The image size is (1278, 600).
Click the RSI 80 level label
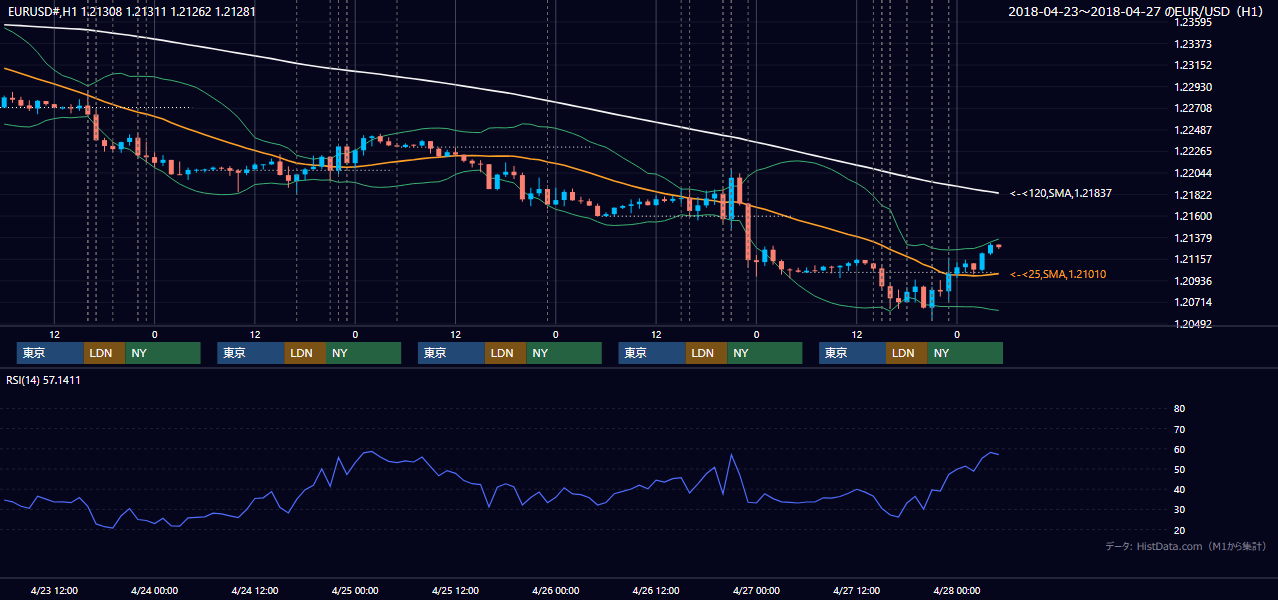coord(1179,409)
